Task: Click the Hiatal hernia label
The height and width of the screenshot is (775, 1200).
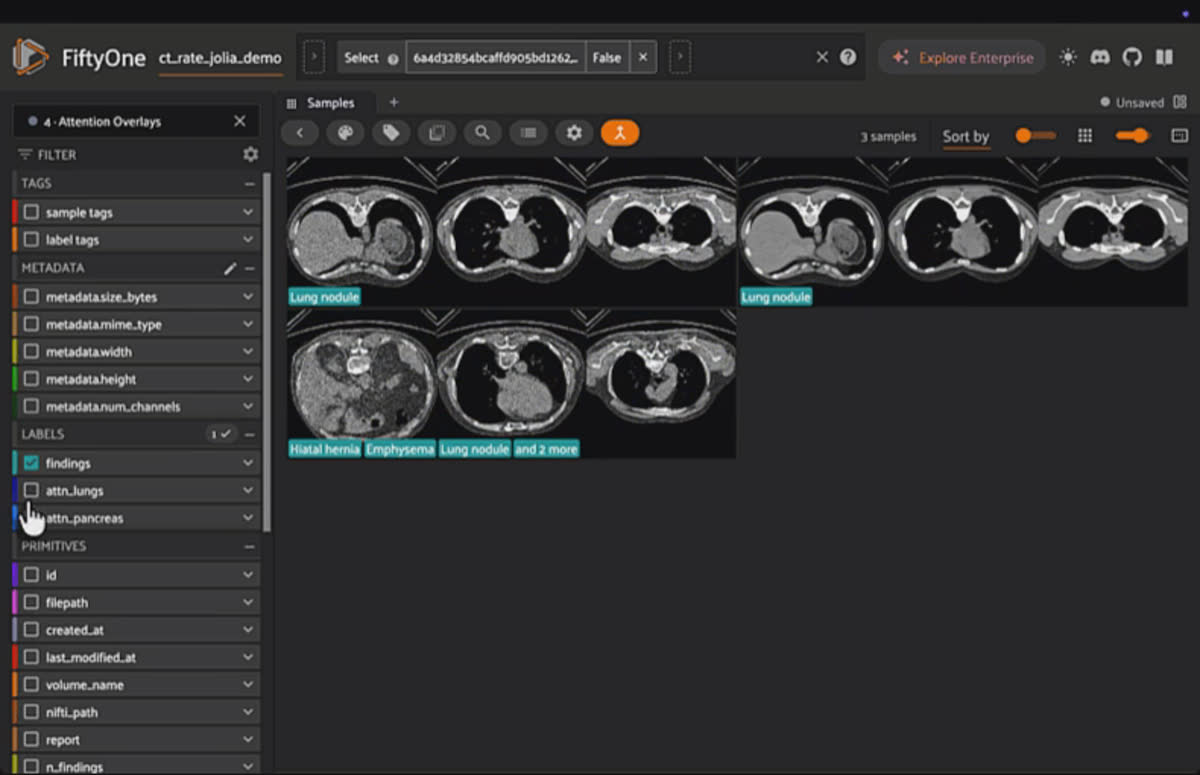Action: 325,449
